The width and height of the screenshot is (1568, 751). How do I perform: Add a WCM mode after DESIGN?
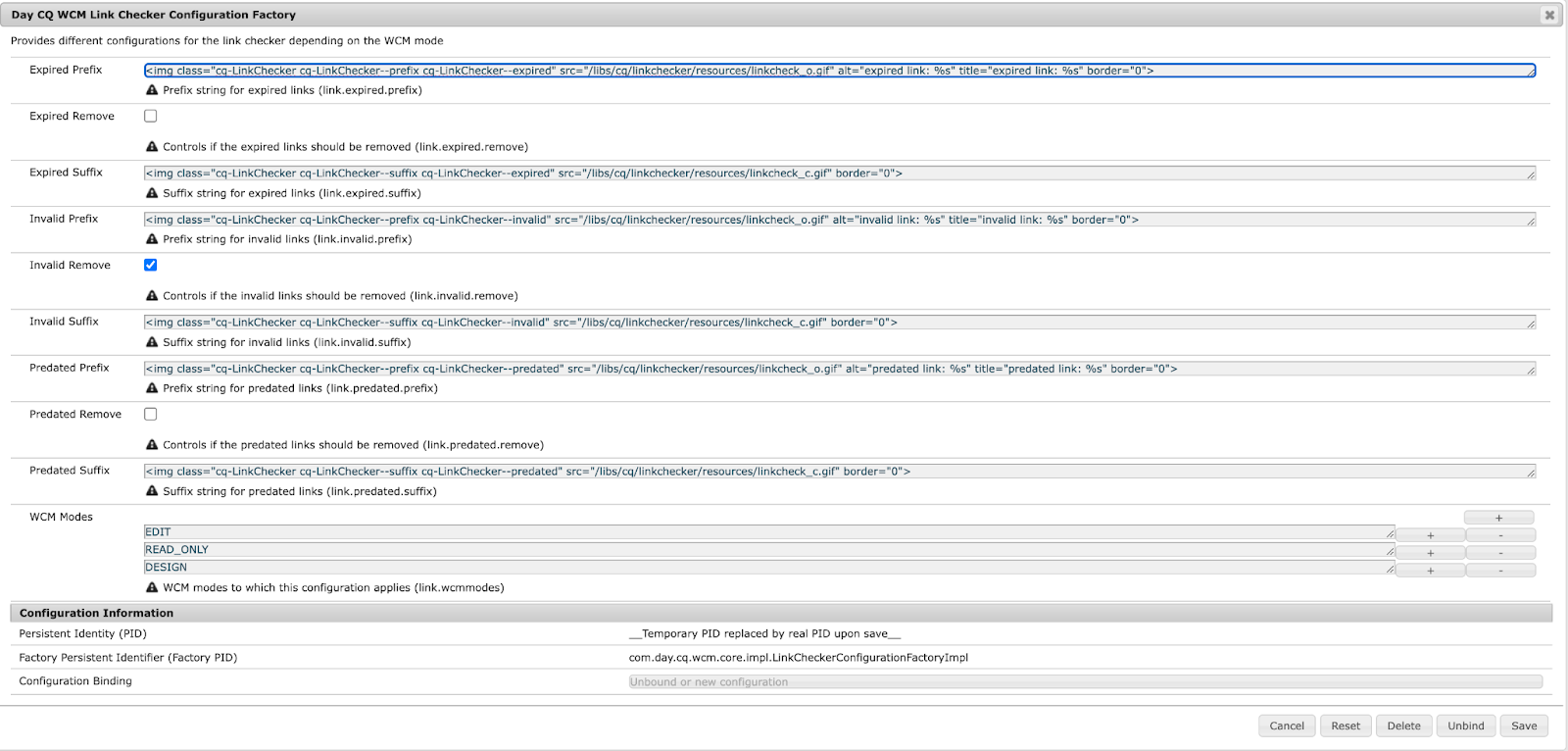coord(1430,571)
